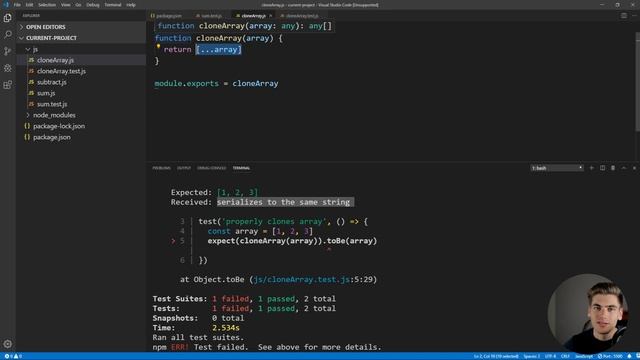Open the bash terminal selector dropdown
The width and height of the screenshot is (640, 360).
point(557,168)
